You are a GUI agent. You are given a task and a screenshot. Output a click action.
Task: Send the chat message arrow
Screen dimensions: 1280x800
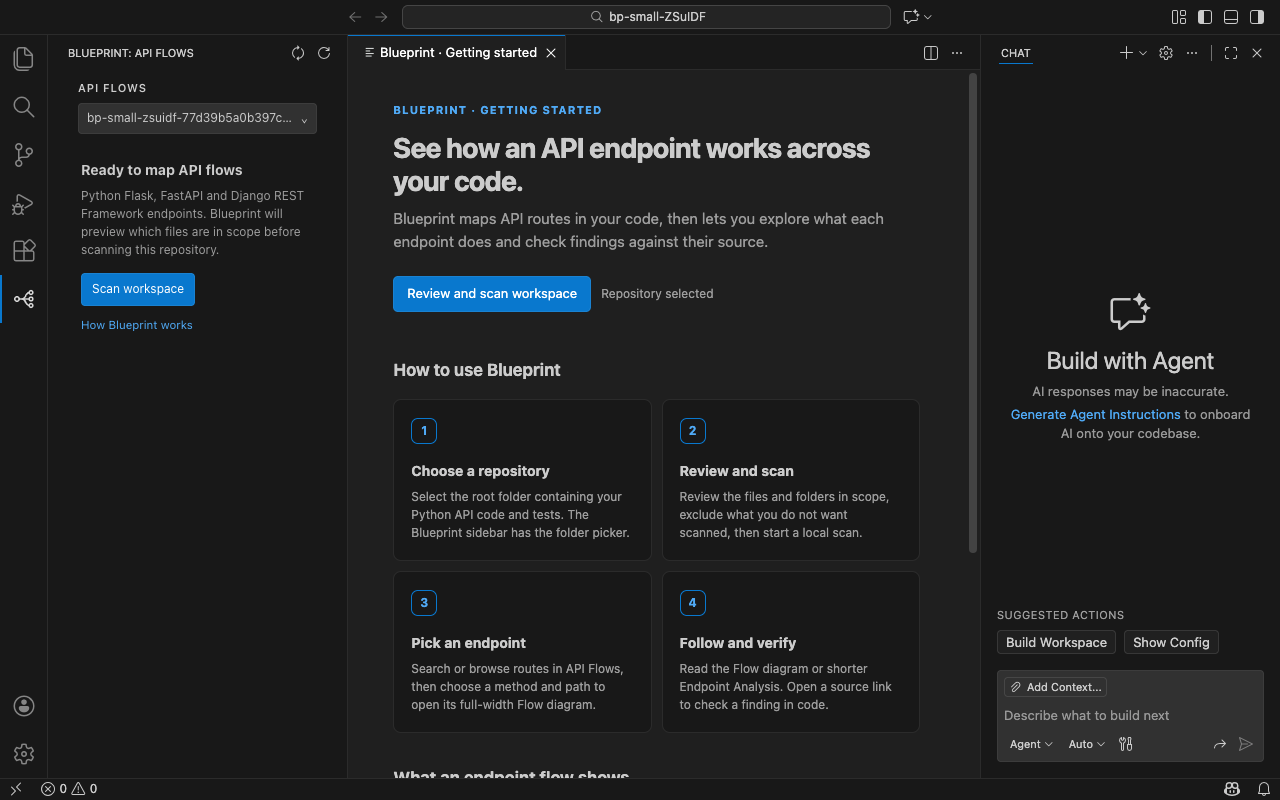pyautogui.click(x=1246, y=744)
